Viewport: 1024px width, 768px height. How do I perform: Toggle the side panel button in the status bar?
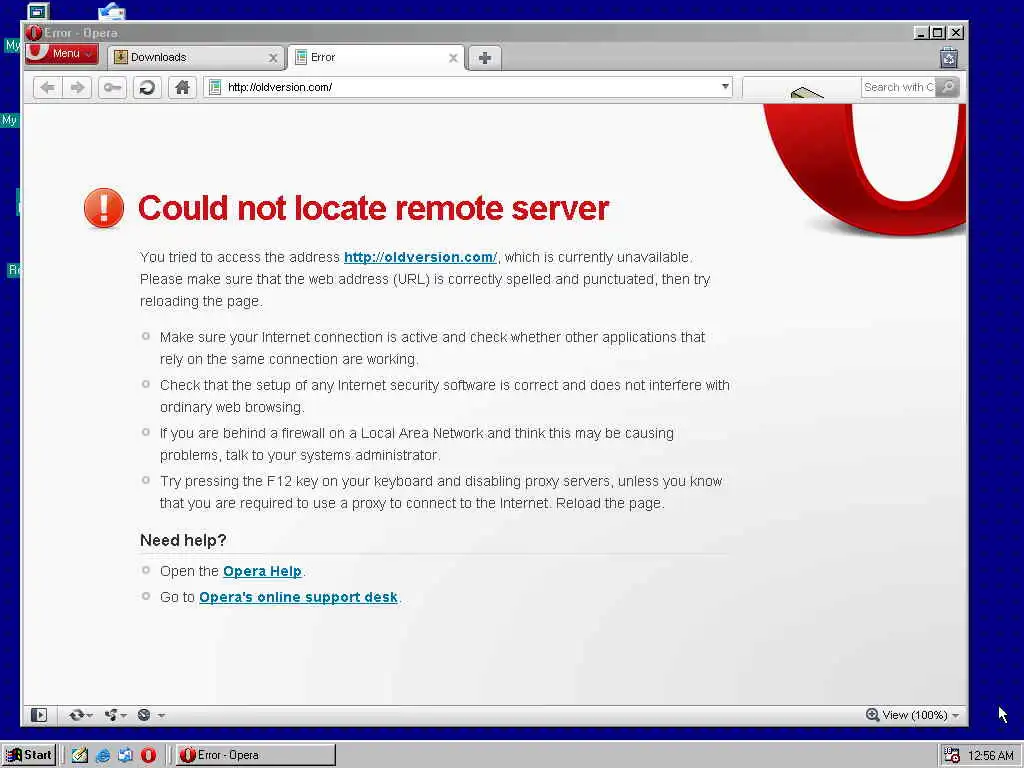(39, 715)
